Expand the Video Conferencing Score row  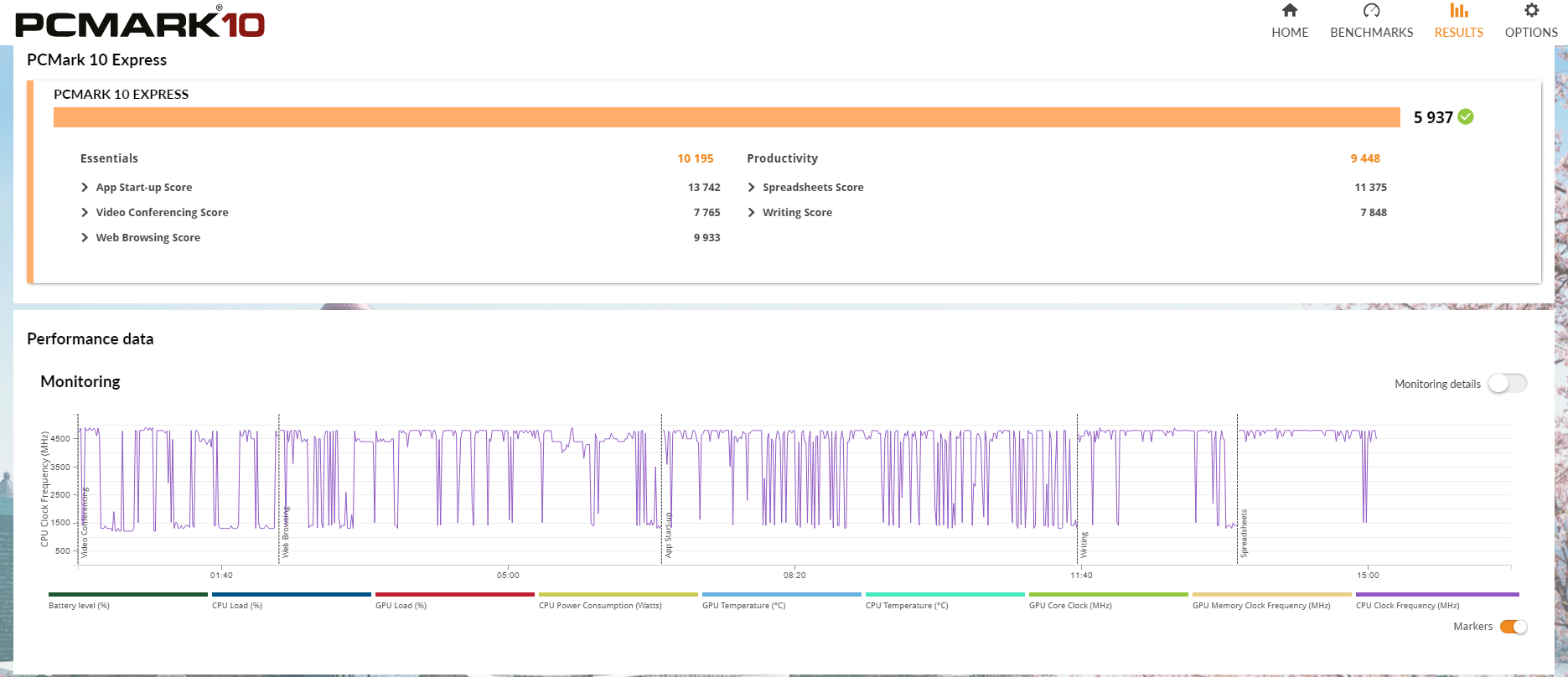pyautogui.click(x=85, y=213)
